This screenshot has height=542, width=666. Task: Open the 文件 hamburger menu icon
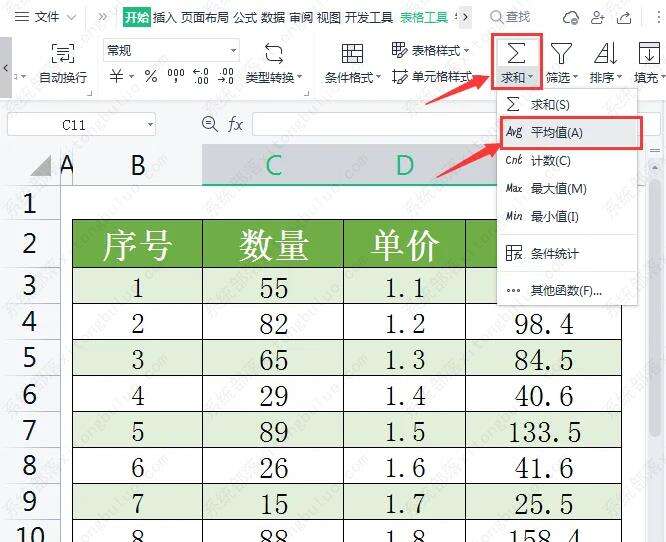(x=21, y=17)
